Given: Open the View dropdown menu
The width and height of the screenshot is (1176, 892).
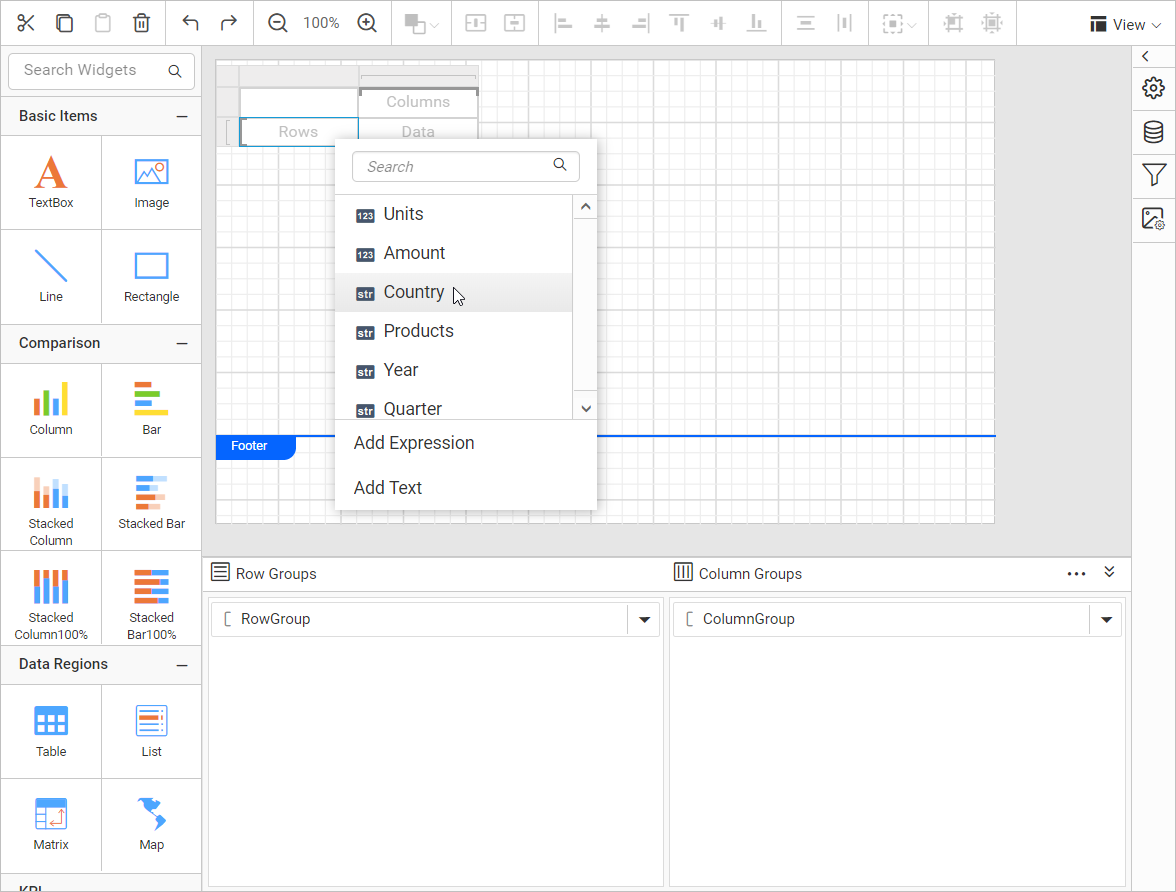Looking at the screenshot, I should pyautogui.click(x=1126, y=25).
